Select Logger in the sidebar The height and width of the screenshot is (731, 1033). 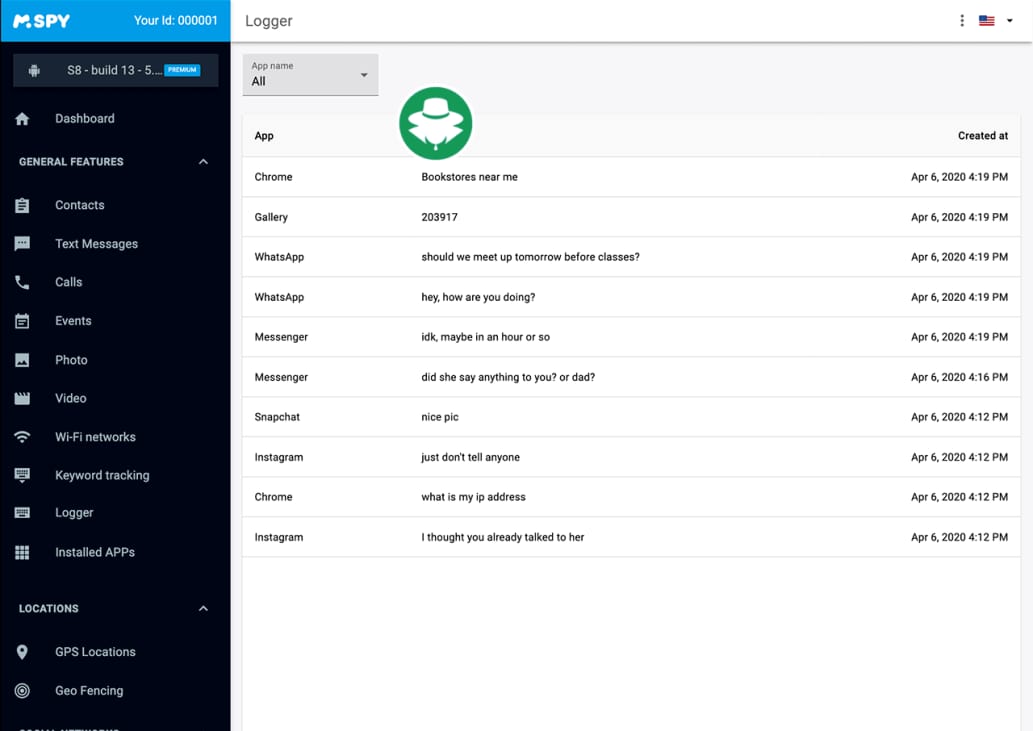pyautogui.click(x=74, y=513)
